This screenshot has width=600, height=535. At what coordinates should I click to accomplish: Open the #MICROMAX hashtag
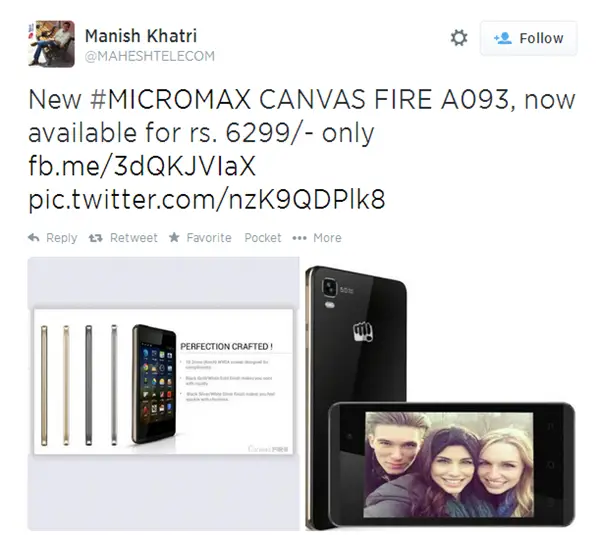pyautogui.click(x=170, y=99)
